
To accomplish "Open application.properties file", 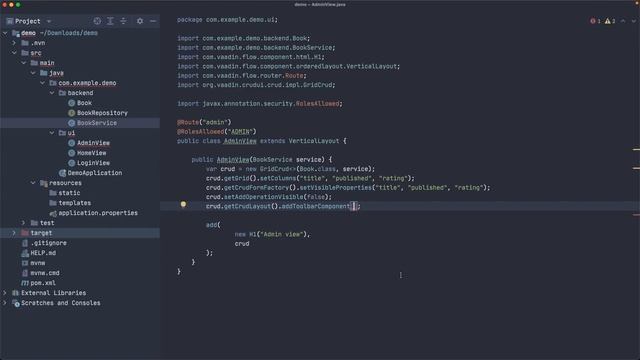I will 98,213.
